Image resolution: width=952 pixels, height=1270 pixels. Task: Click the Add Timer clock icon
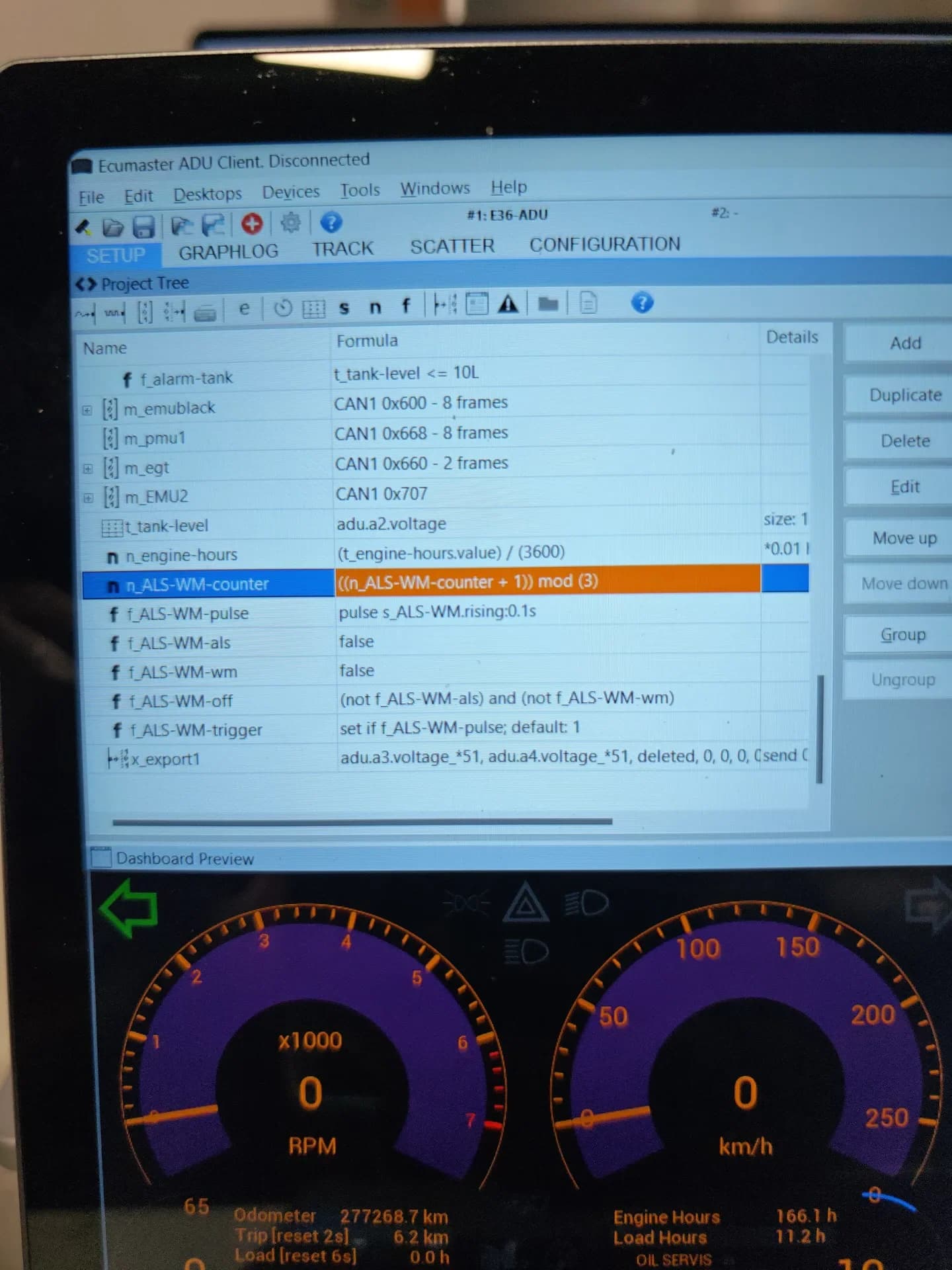click(x=283, y=308)
